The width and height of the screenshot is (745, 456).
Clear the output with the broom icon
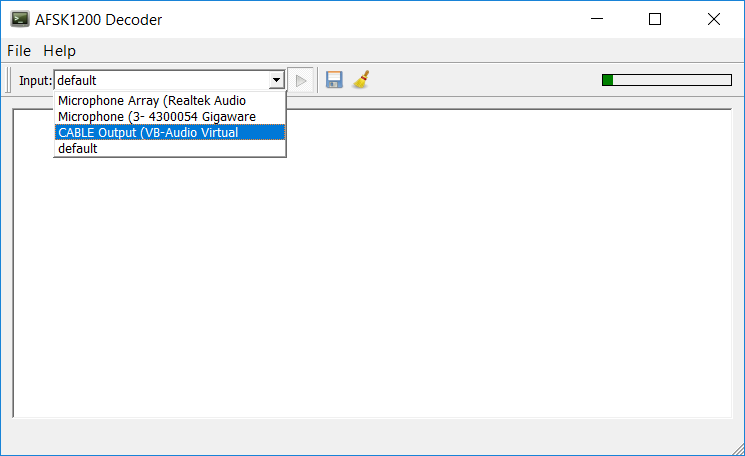tap(362, 80)
